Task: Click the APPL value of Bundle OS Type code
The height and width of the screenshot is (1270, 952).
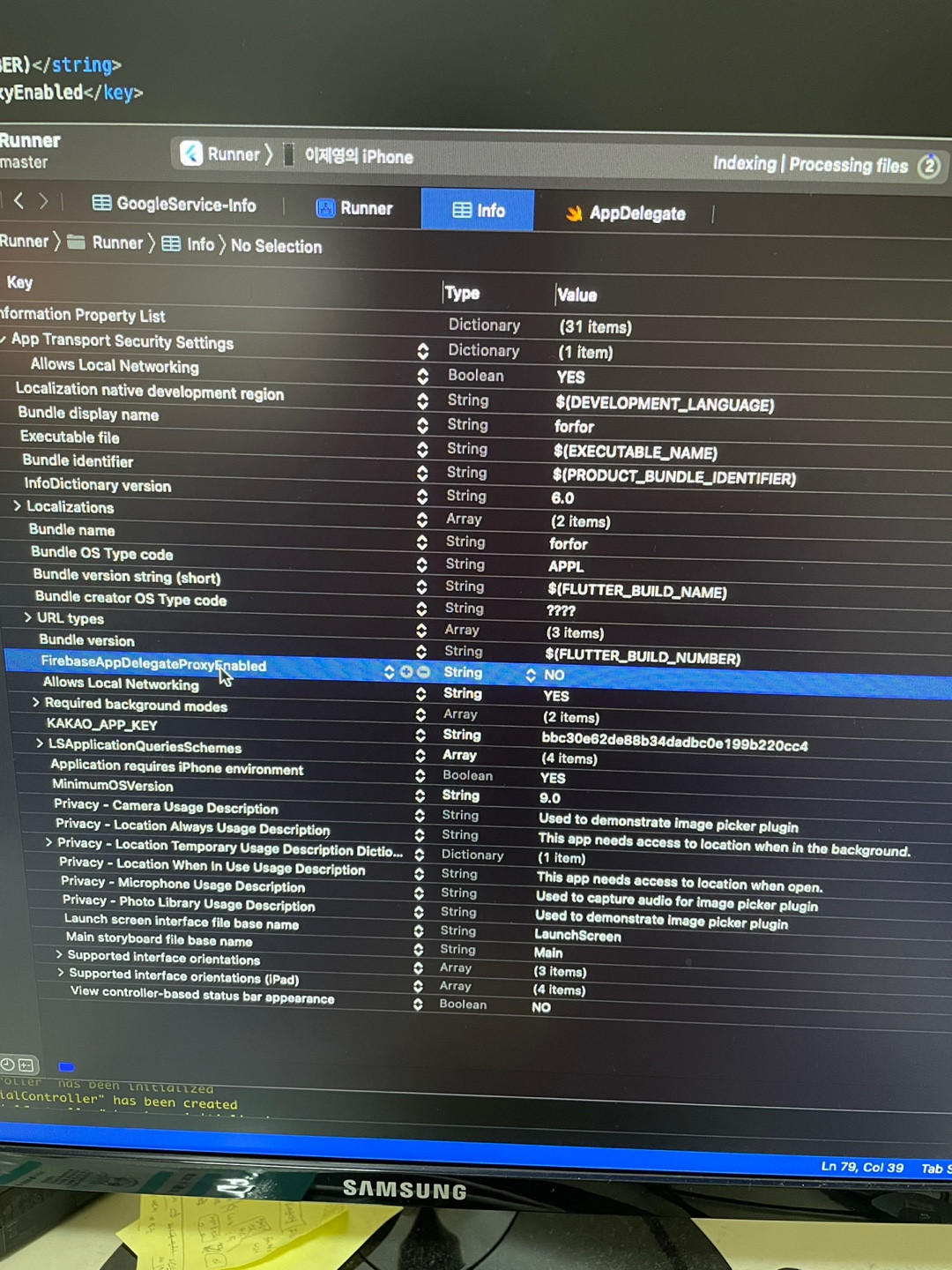Action: [x=566, y=566]
